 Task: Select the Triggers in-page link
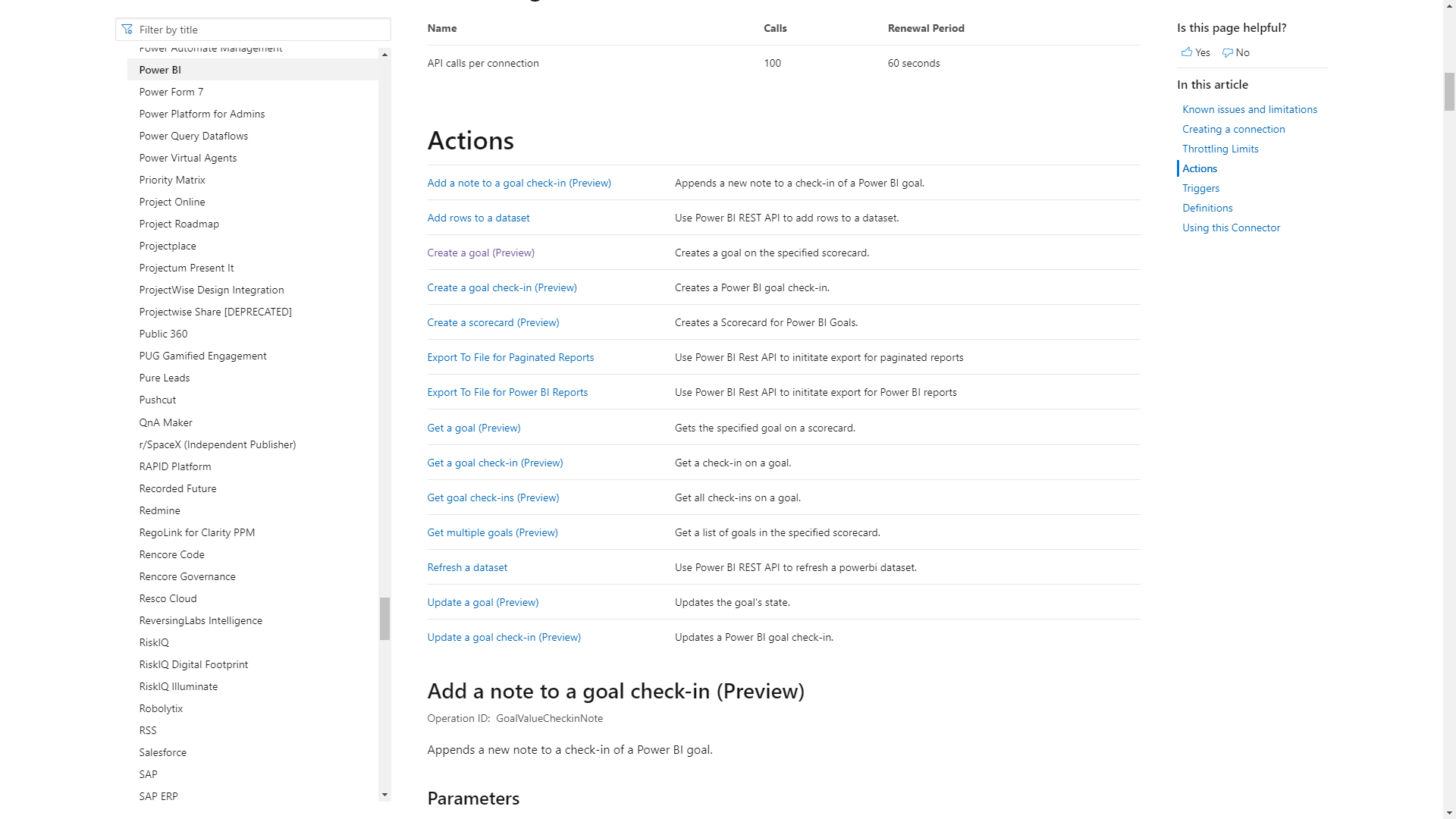(x=1200, y=188)
